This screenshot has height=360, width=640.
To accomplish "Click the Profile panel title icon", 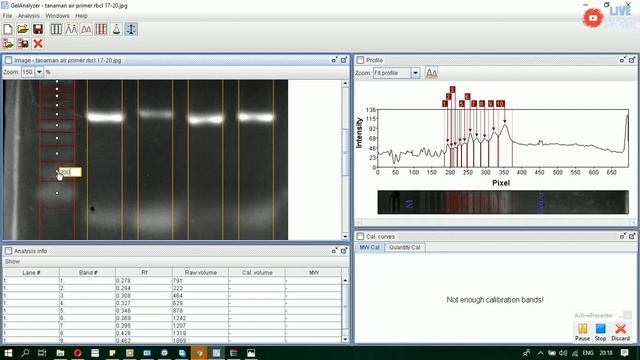I will (x=360, y=60).
